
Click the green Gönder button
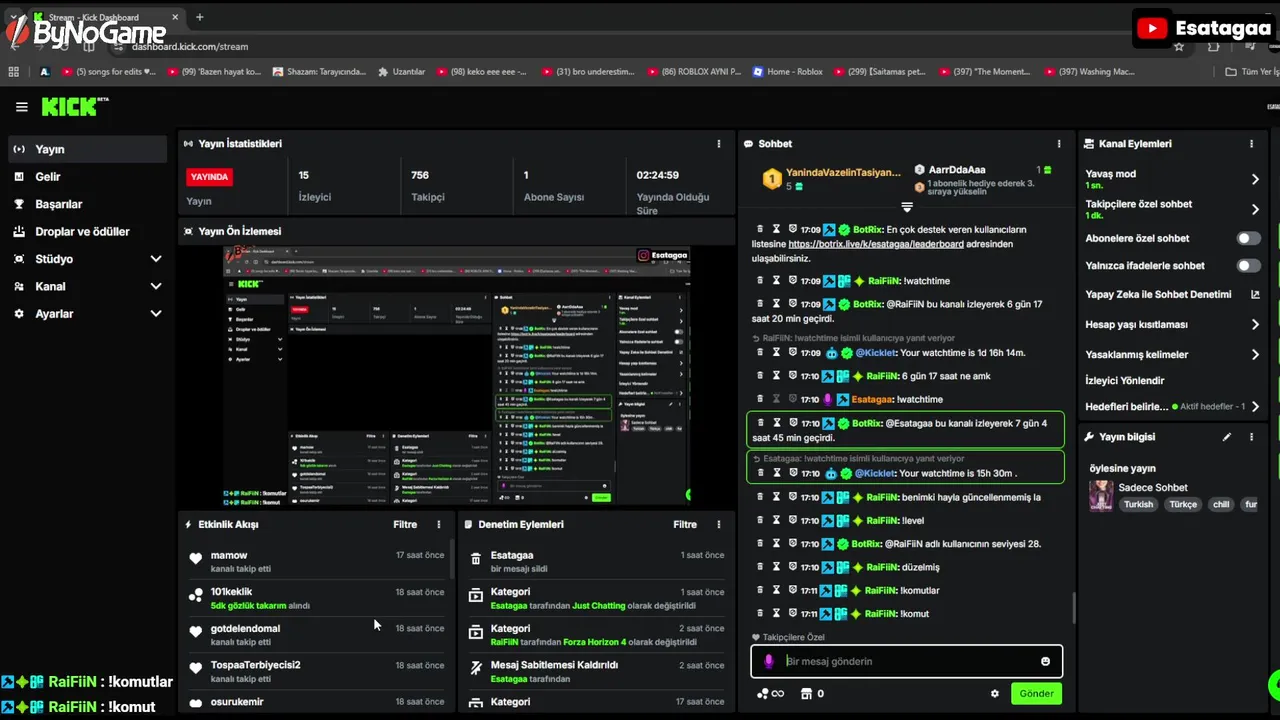(1036, 693)
